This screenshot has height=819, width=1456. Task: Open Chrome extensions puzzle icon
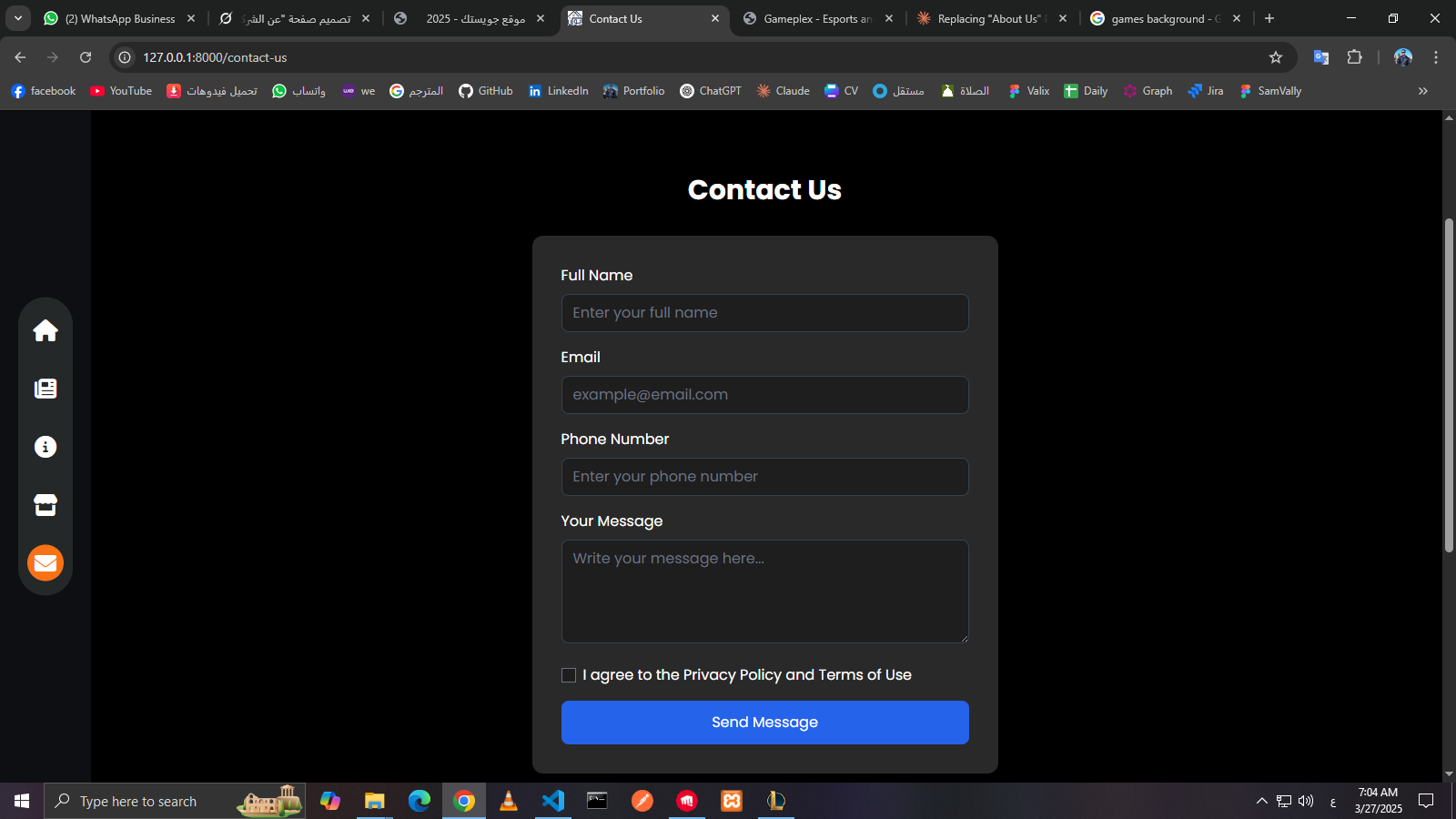coord(1354,57)
